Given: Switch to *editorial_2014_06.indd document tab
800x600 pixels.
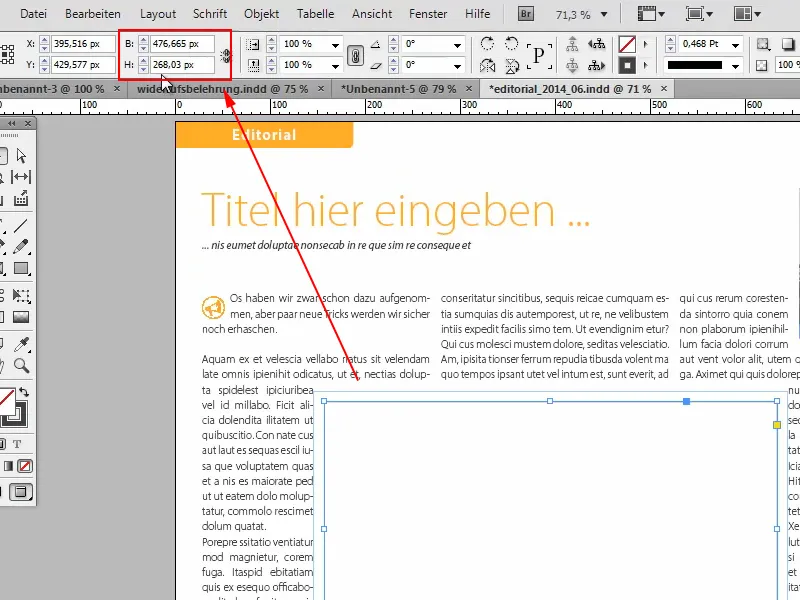Looking at the screenshot, I should (570, 89).
